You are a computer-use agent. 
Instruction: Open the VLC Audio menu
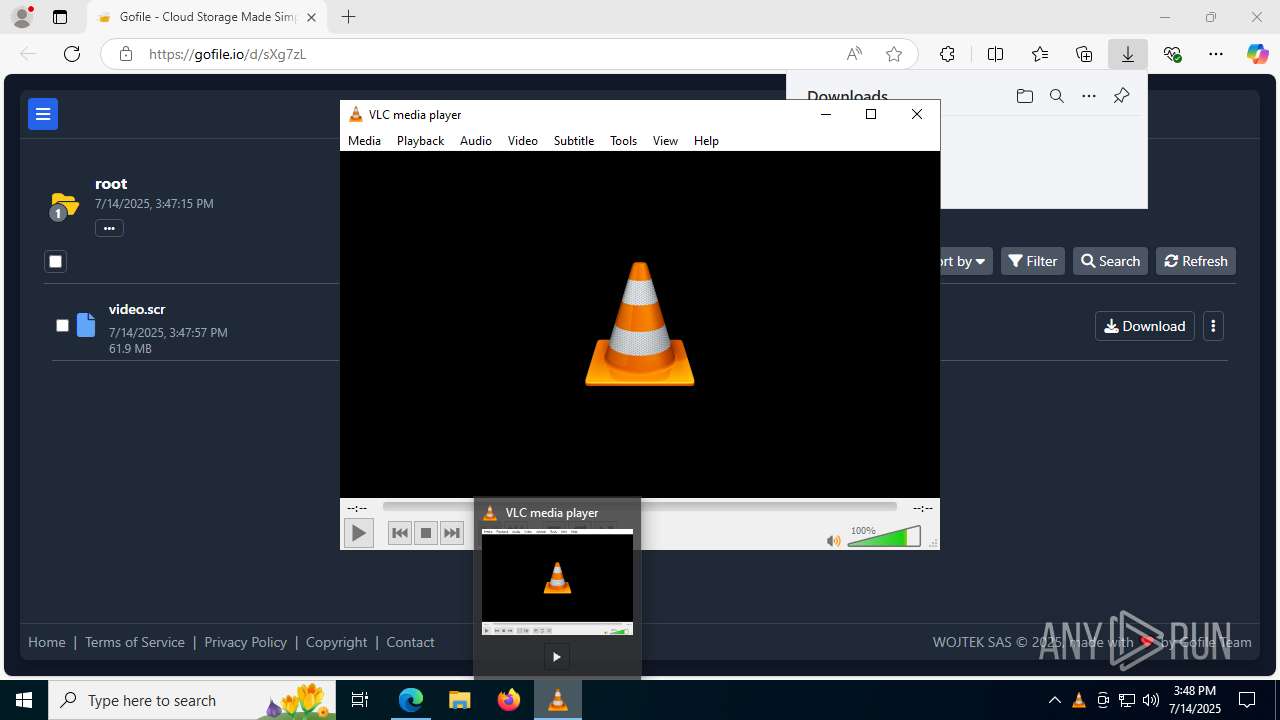[476, 141]
